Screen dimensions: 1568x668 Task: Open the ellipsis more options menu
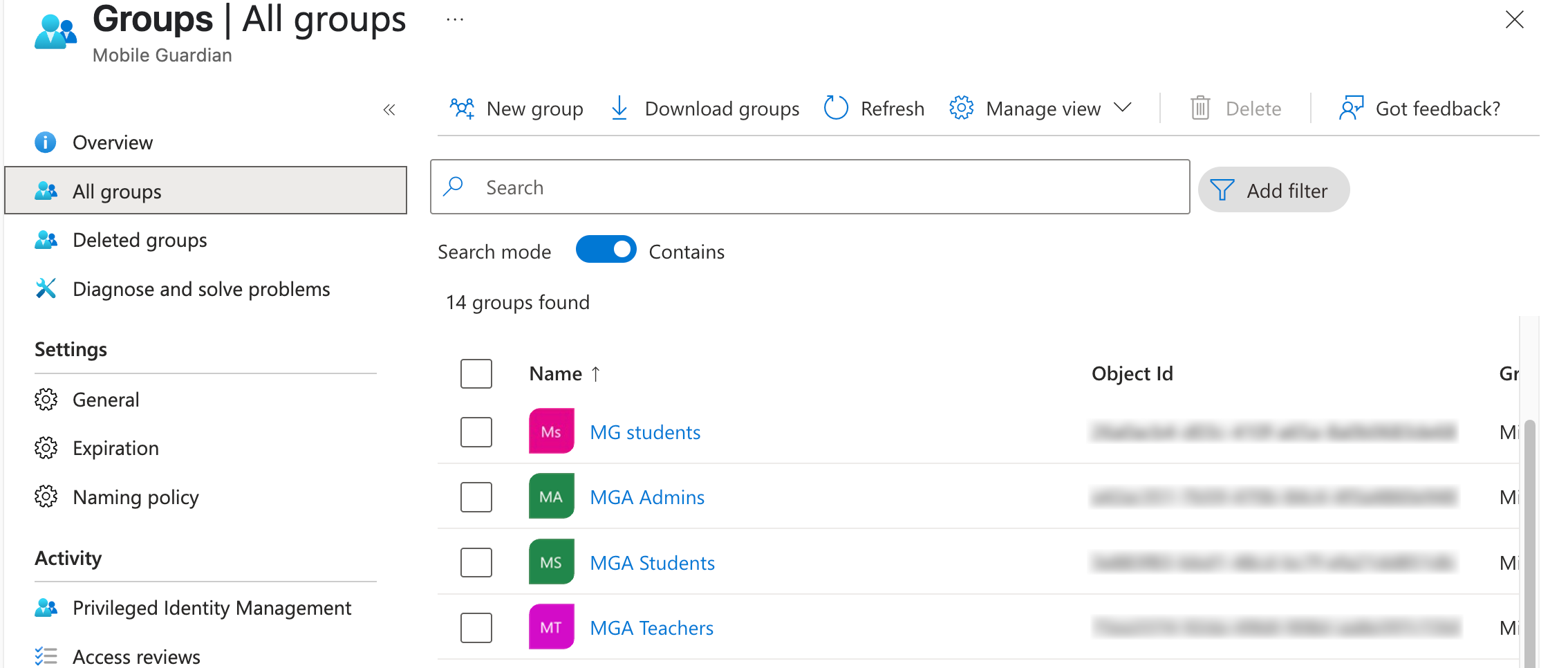coord(455,20)
